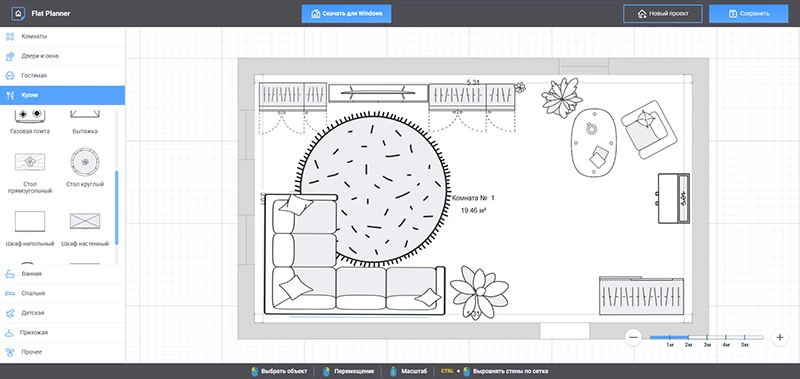Click the Перемещение mouse hint icon
This screenshot has height=379, width=800.
(x=327, y=371)
